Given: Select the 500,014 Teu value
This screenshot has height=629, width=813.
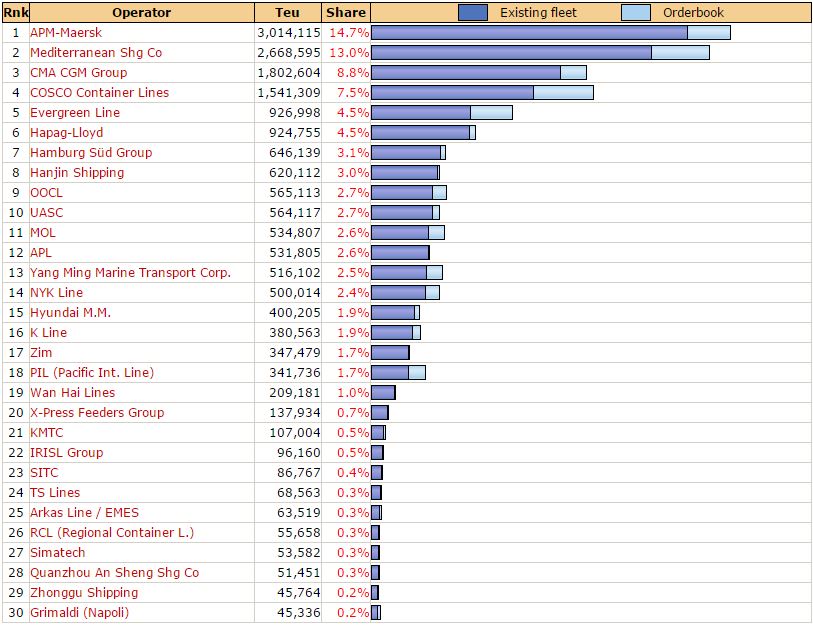Looking at the screenshot, I should (295, 292).
